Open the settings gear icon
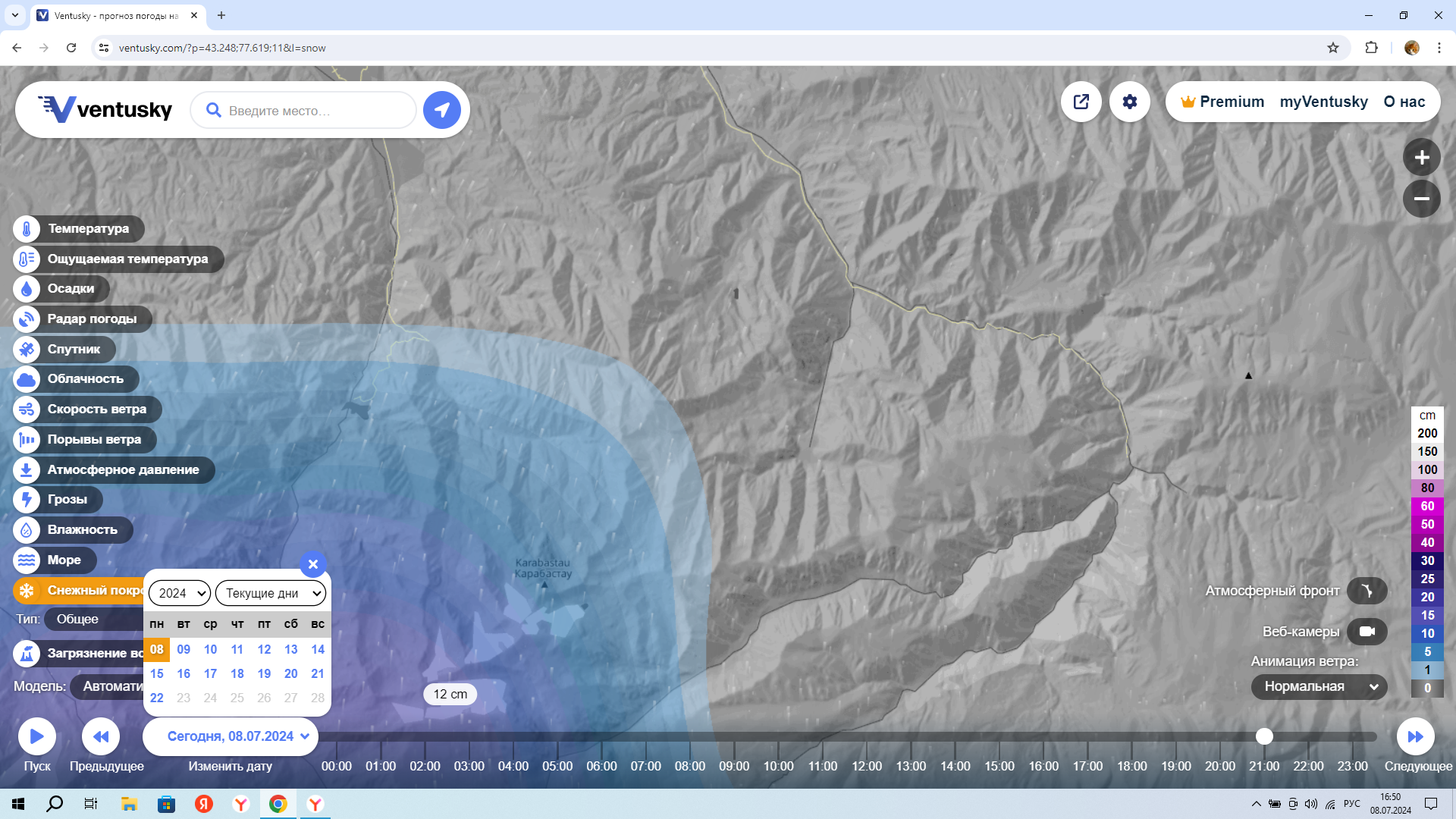The width and height of the screenshot is (1456, 819). coord(1130,102)
